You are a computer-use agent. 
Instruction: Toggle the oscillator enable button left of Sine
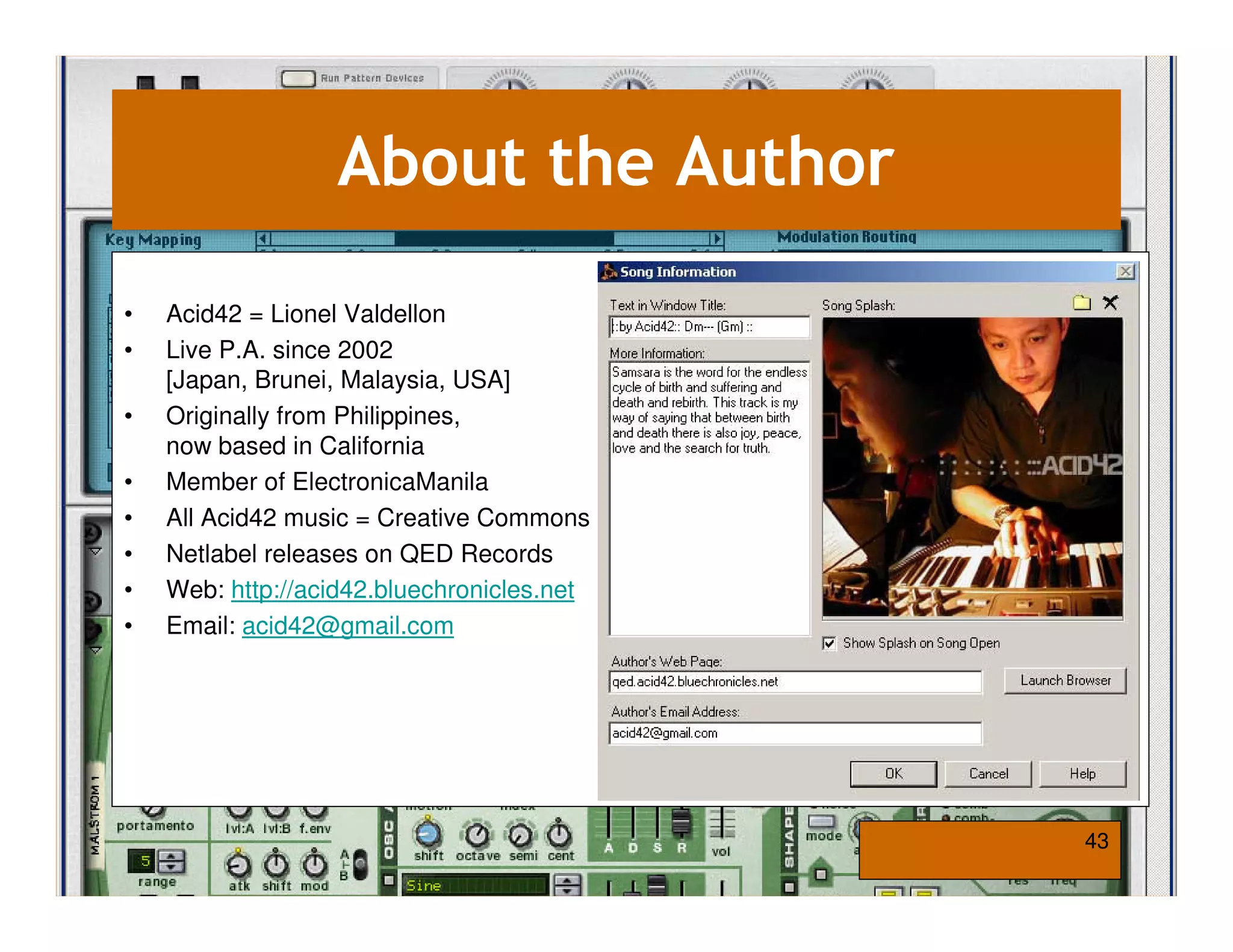389,880
